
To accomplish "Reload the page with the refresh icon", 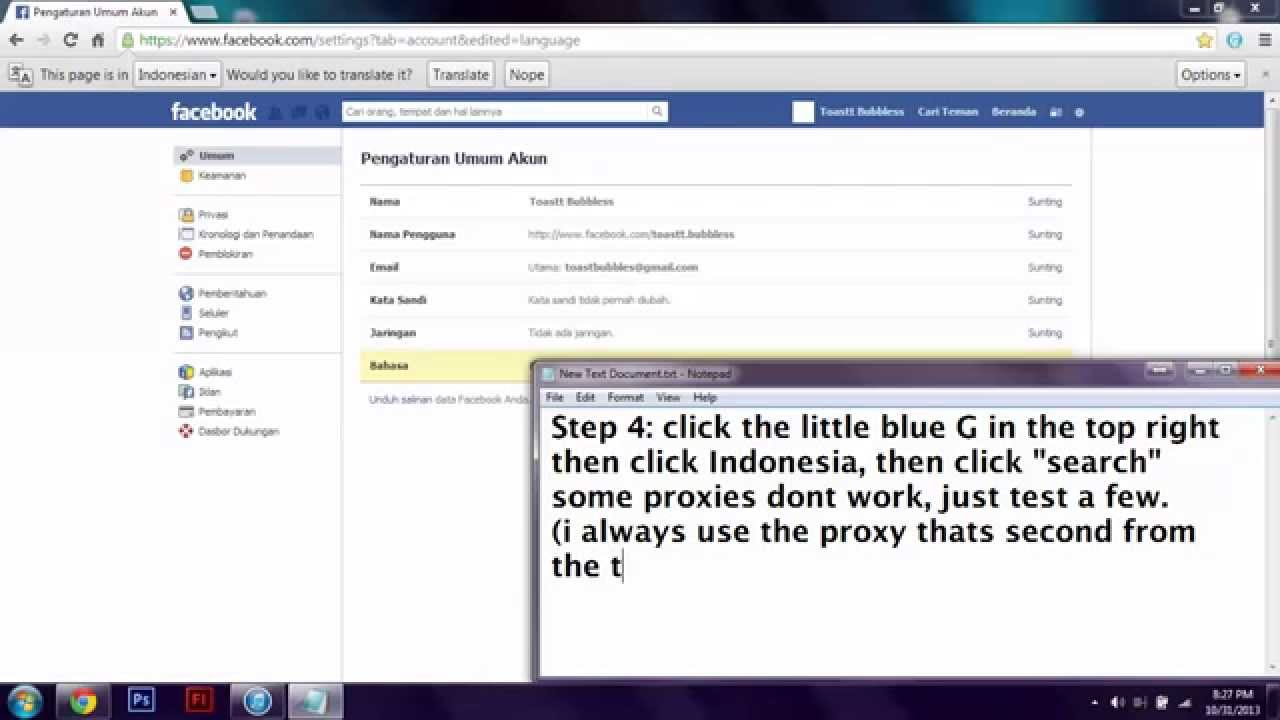I will pos(70,40).
